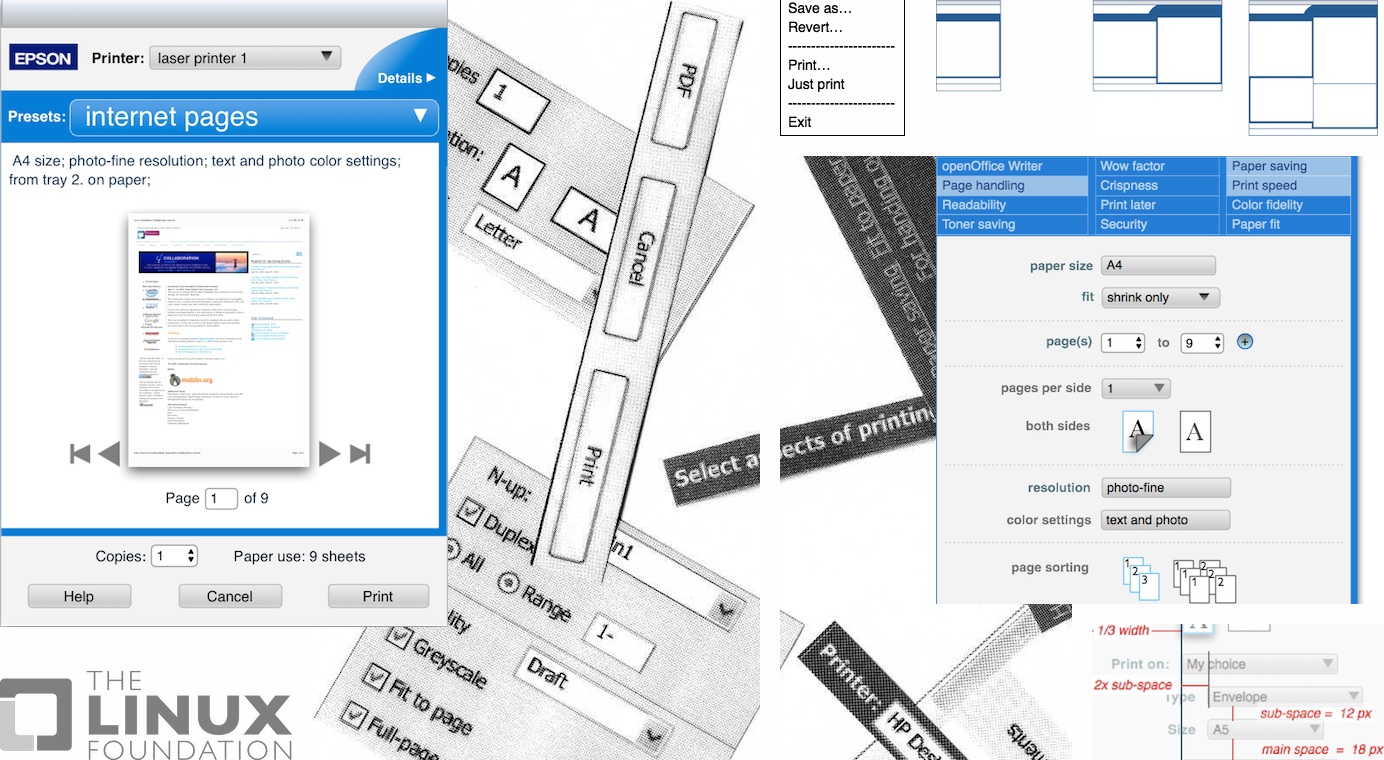Screen dimensions: 1384x760
Task: Go to previous preview page
Action: pos(109,454)
